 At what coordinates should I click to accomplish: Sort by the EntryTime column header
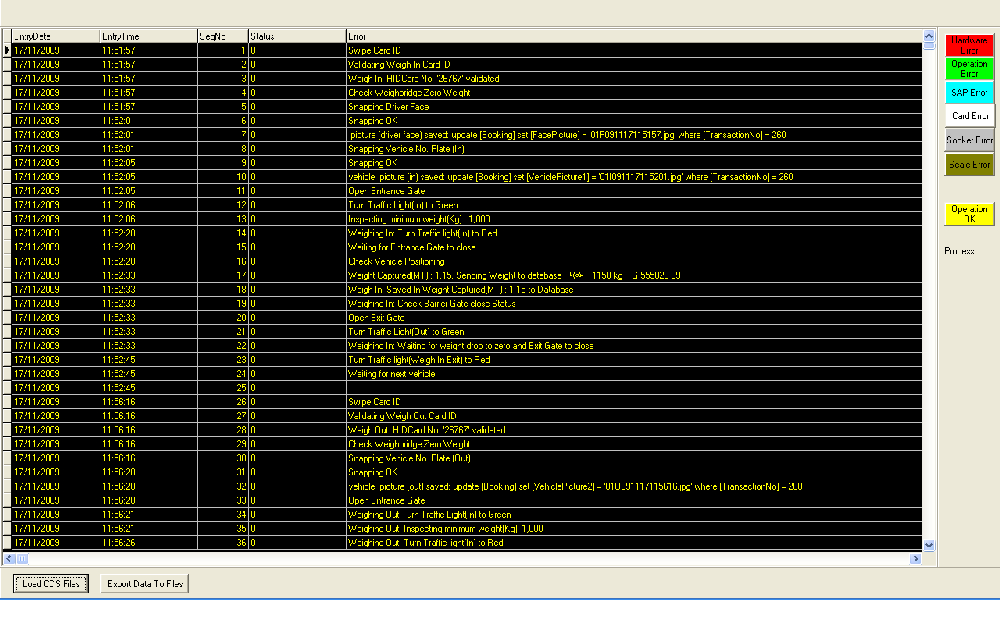(149, 36)
